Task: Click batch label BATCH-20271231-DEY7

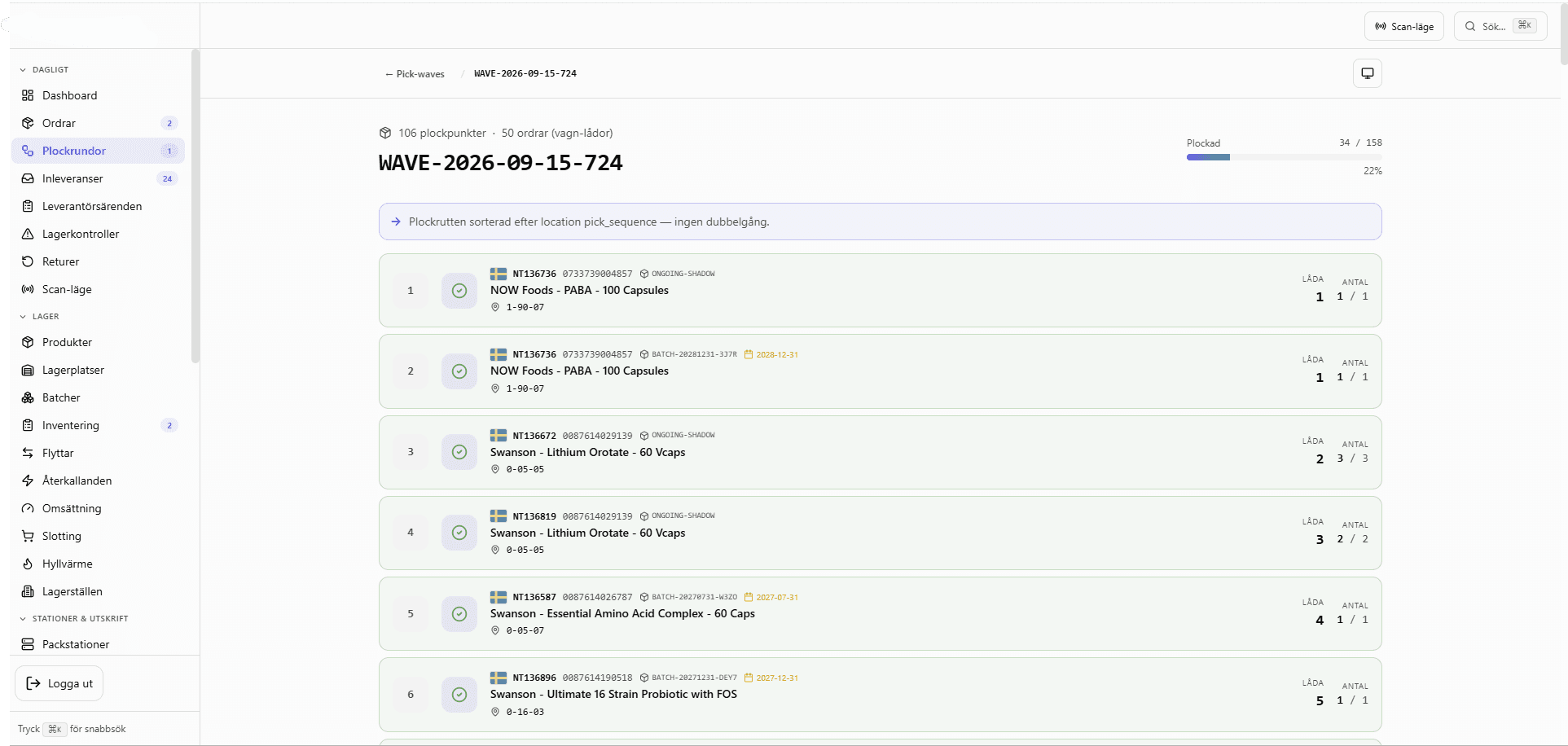Action: coord(694,678)
